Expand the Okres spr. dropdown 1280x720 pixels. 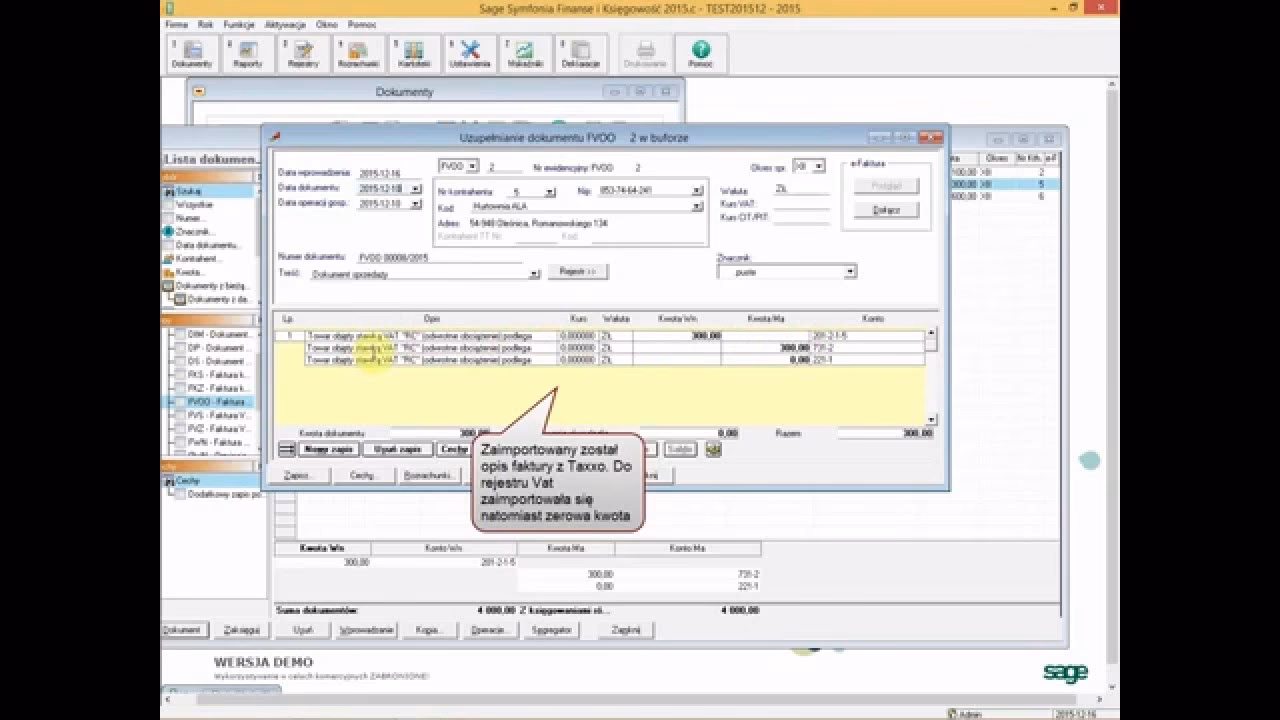tap(818, 167)
